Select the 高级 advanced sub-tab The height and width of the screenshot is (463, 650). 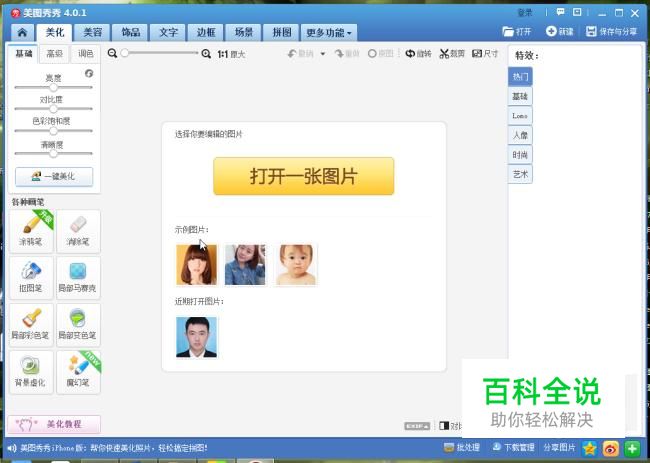[x=54, y=54]
